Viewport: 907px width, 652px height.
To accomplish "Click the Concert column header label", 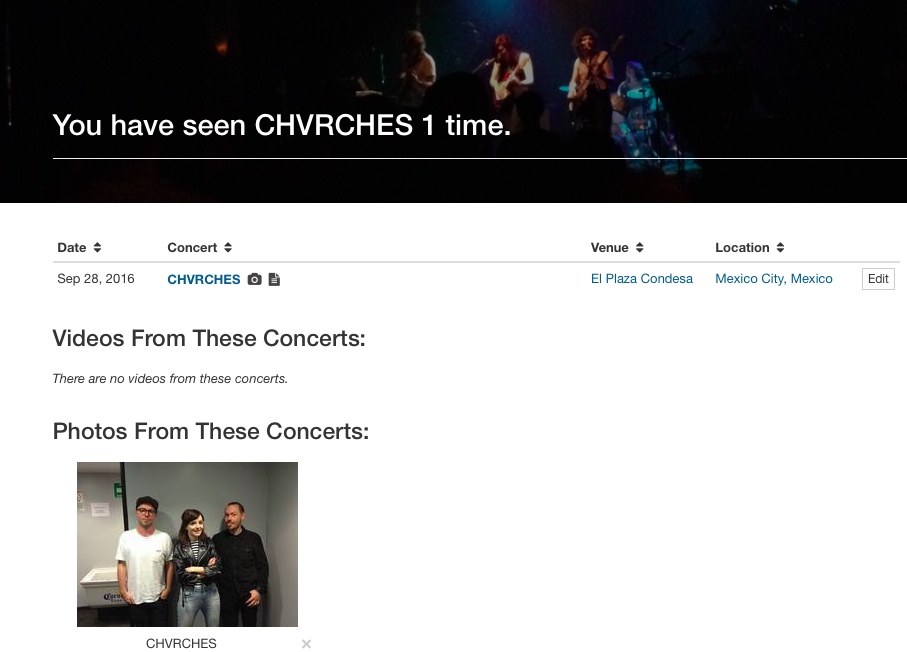I will (x=192, y=248).
